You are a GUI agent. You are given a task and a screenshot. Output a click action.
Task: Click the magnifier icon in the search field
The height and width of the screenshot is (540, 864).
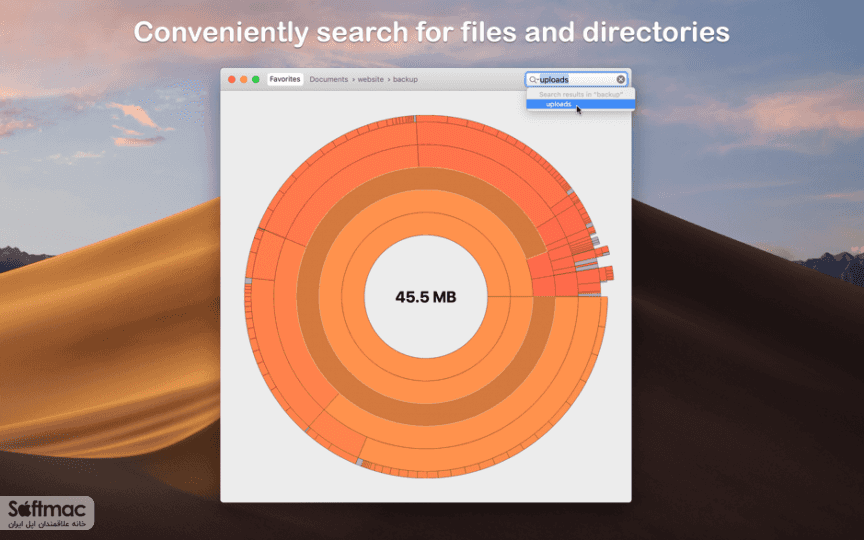533,79
